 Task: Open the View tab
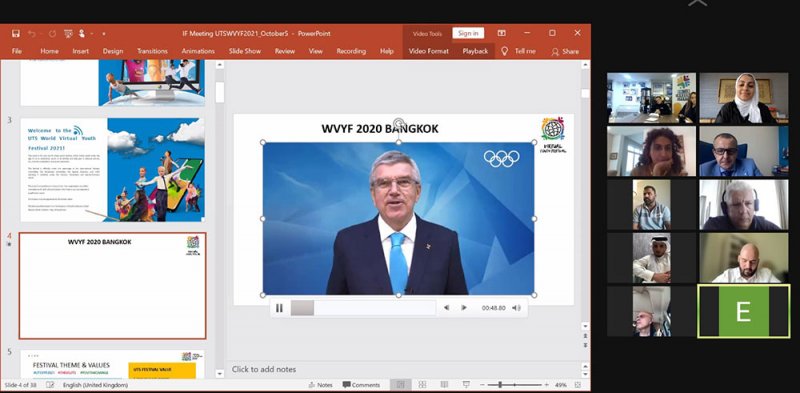[x=315, y=51]
